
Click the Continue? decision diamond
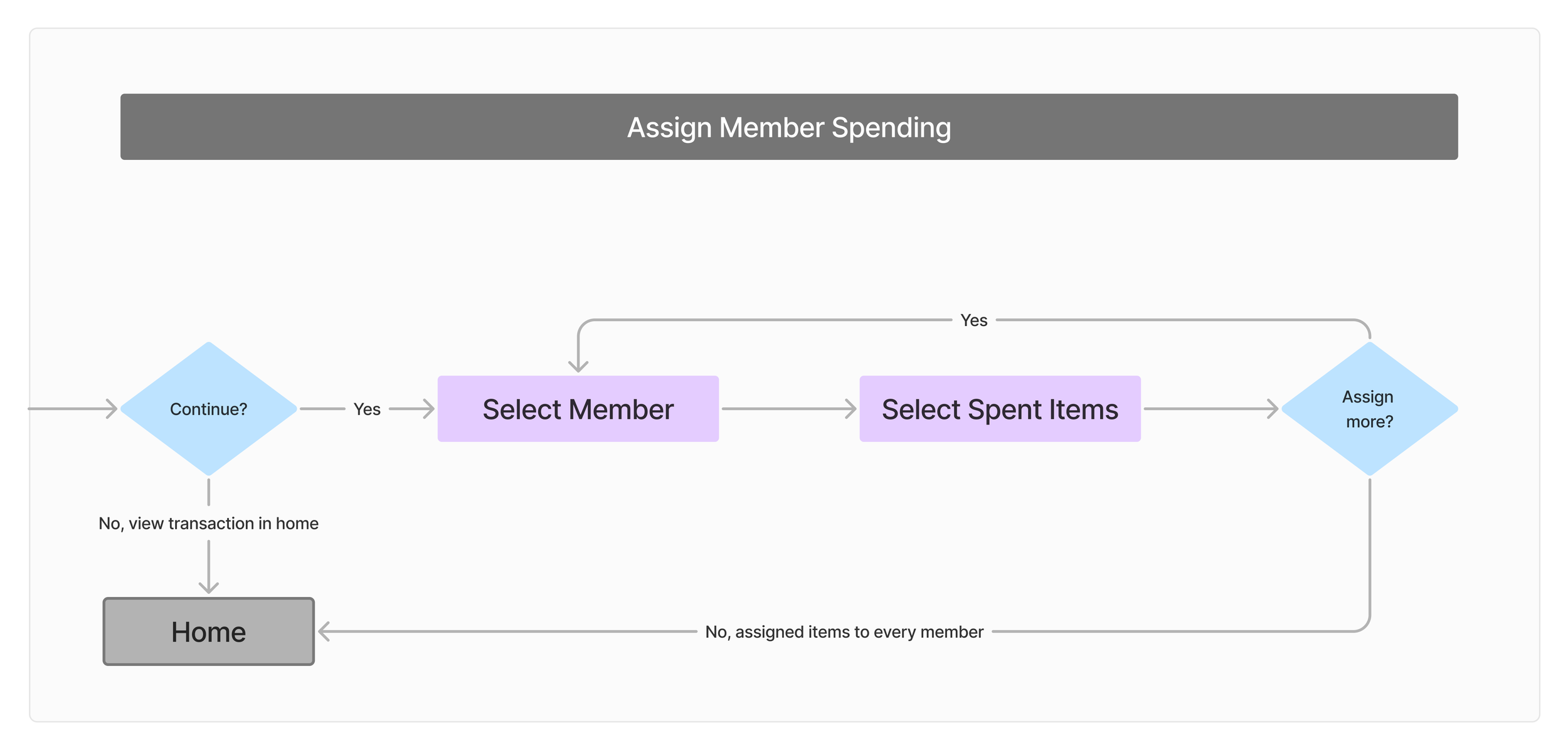point(209,409)
